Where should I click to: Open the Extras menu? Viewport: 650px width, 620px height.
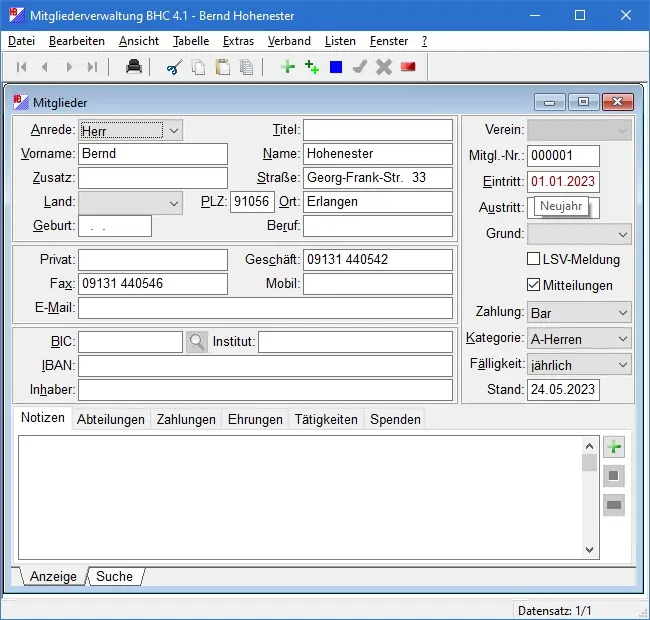pos(238,41)
